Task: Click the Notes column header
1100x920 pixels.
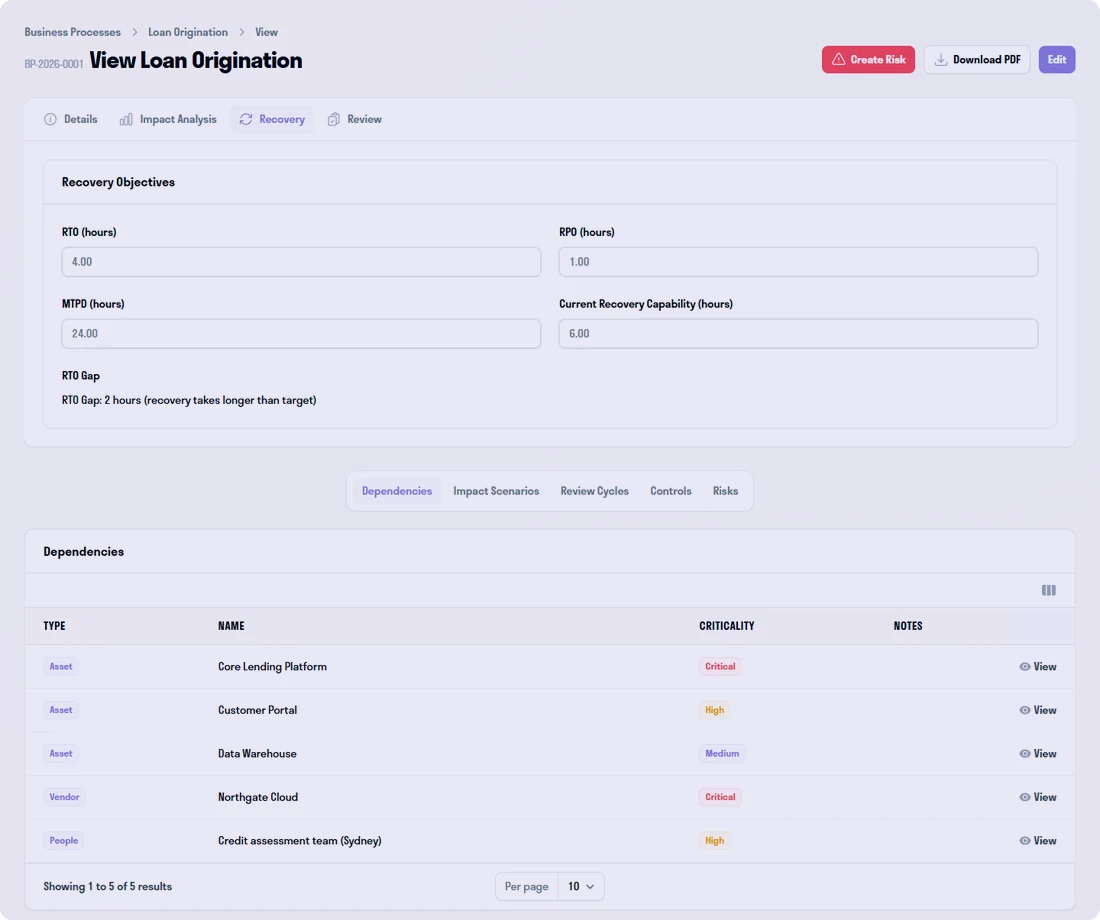Action: (908, 626)
